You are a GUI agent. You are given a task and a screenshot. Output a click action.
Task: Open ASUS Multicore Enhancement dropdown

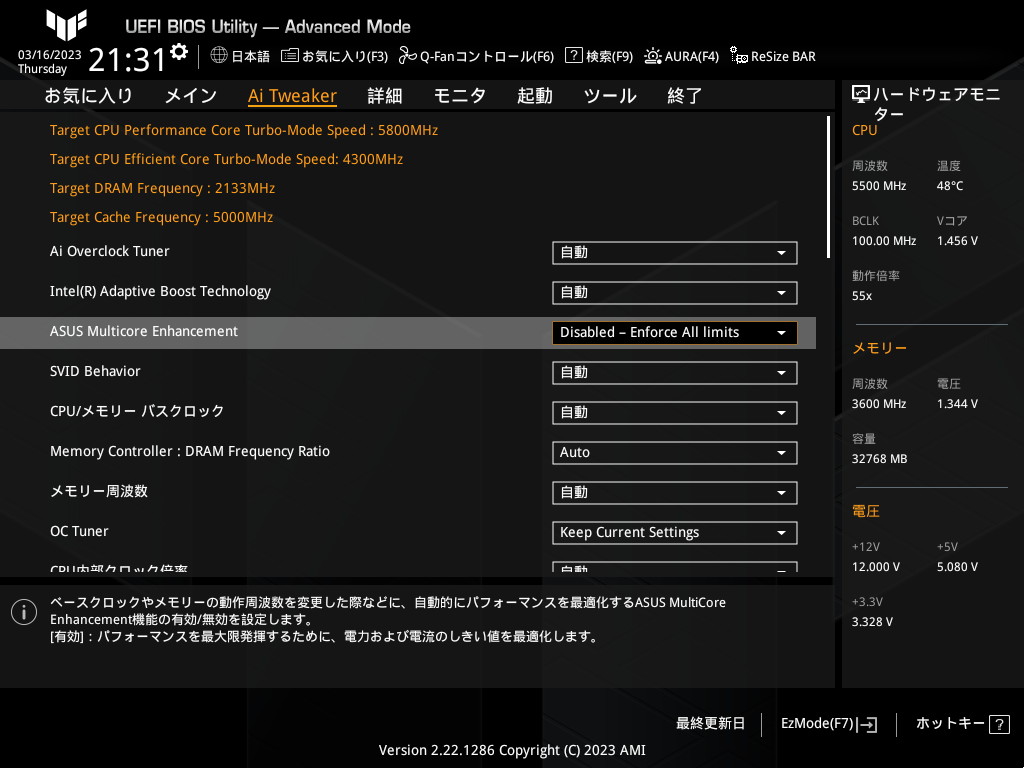675,332
